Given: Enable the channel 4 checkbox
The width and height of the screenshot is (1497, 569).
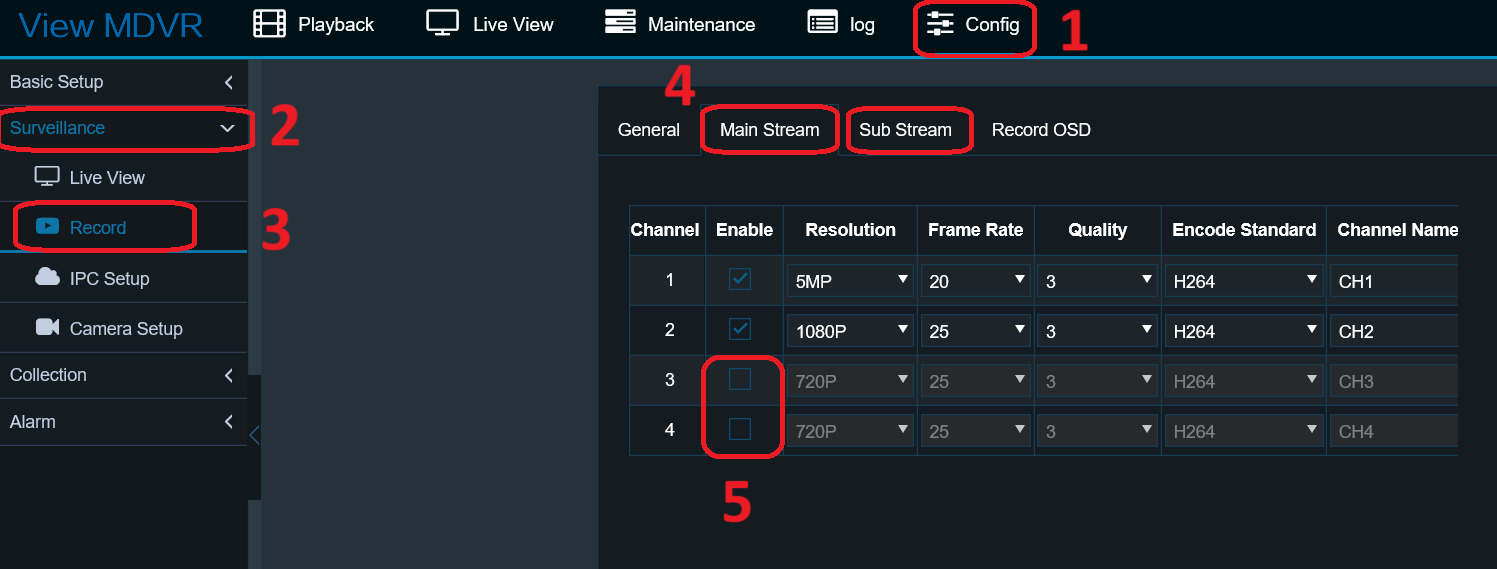Looking at the screenshot, I should pyautogui.click(x=740, y=429).
